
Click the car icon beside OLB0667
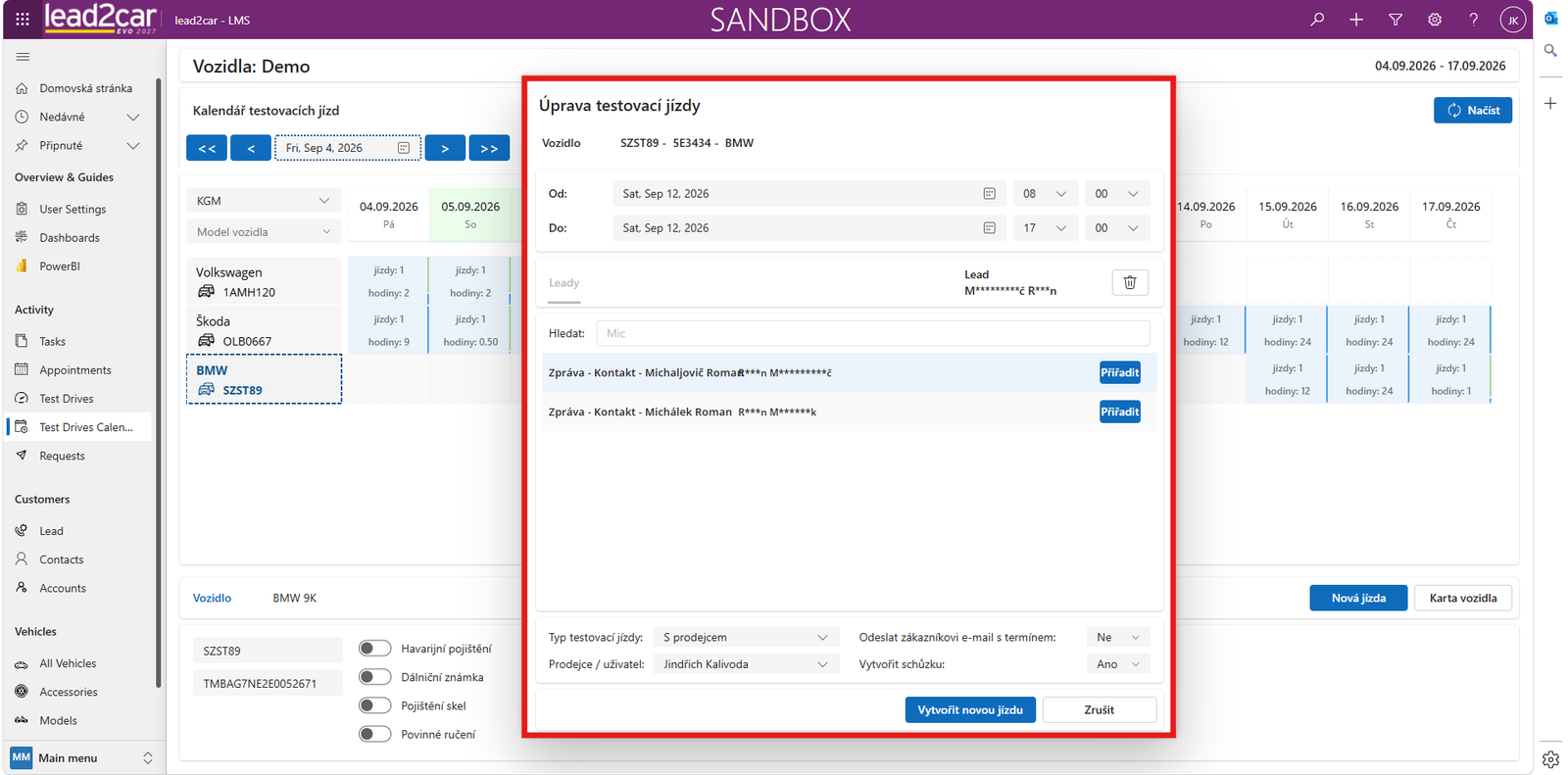(x=206, y=341)
